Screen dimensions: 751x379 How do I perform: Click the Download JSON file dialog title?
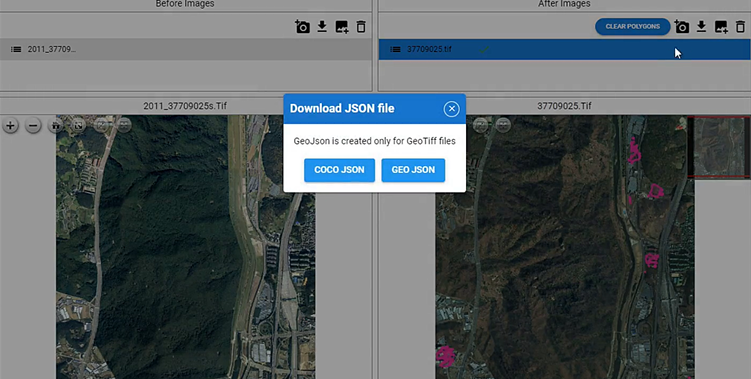click(342, 108)
